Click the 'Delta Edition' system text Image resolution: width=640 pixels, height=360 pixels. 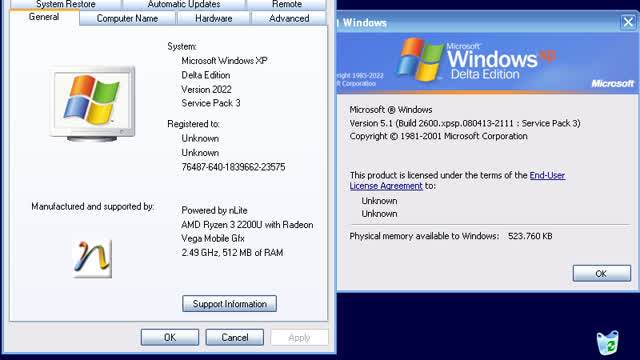(206, 75)
